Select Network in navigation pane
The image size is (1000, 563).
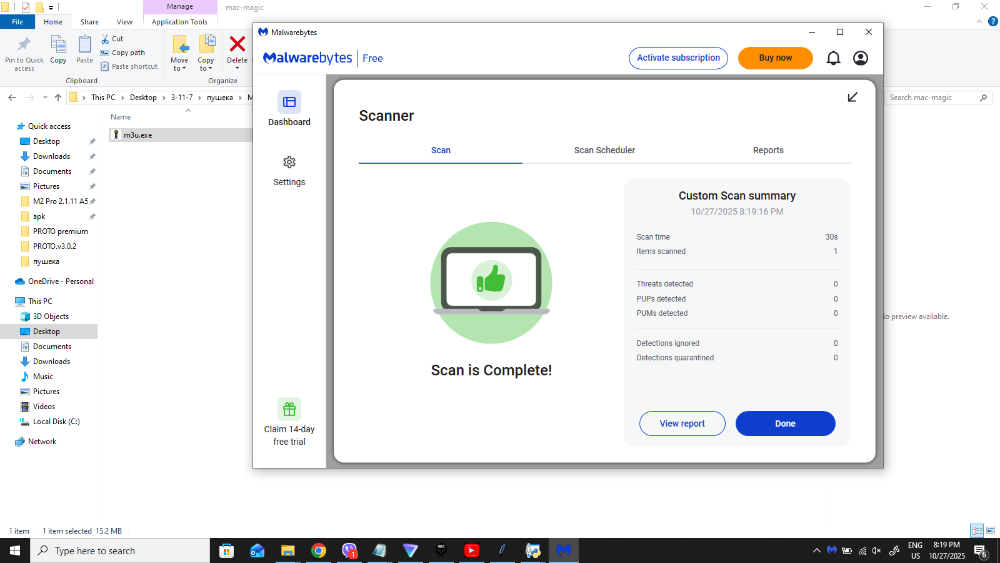point(42,441)
